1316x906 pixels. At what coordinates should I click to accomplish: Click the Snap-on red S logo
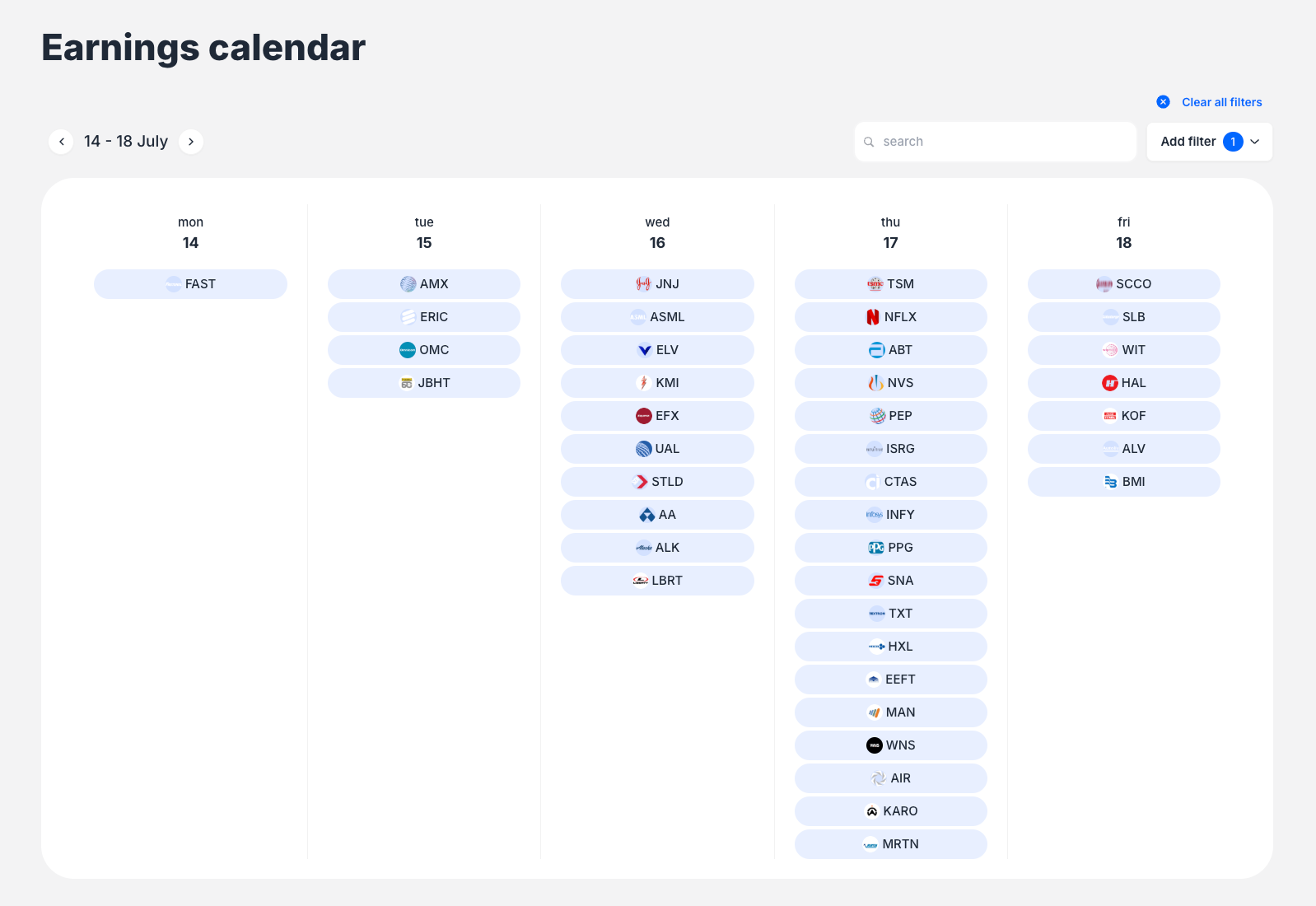click(x=876, y=581)
